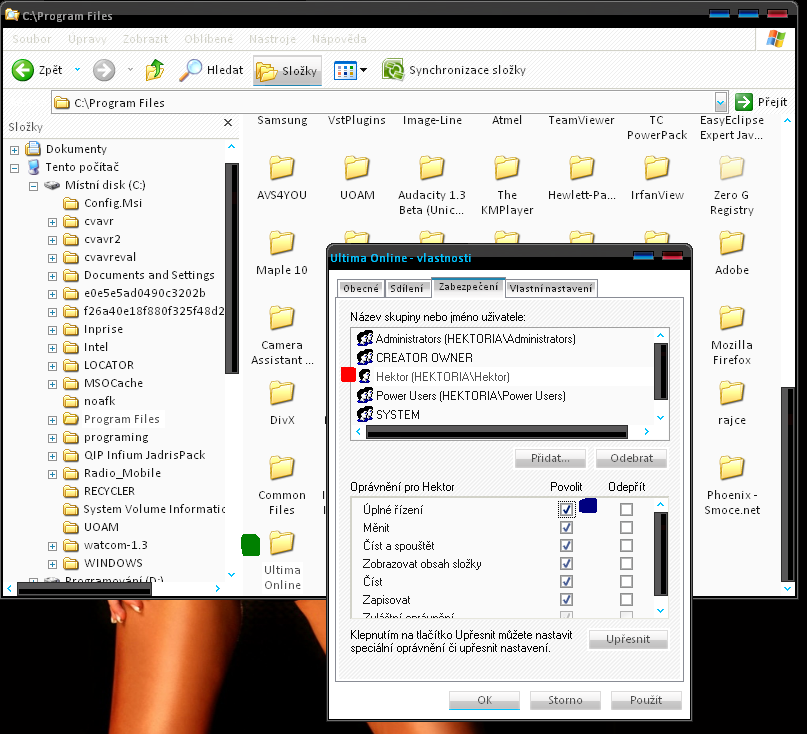Select Hektor (HEKTORIA\Hektor) user entry
The width and height of the screenshot is (807, 734).
point(502,377)
